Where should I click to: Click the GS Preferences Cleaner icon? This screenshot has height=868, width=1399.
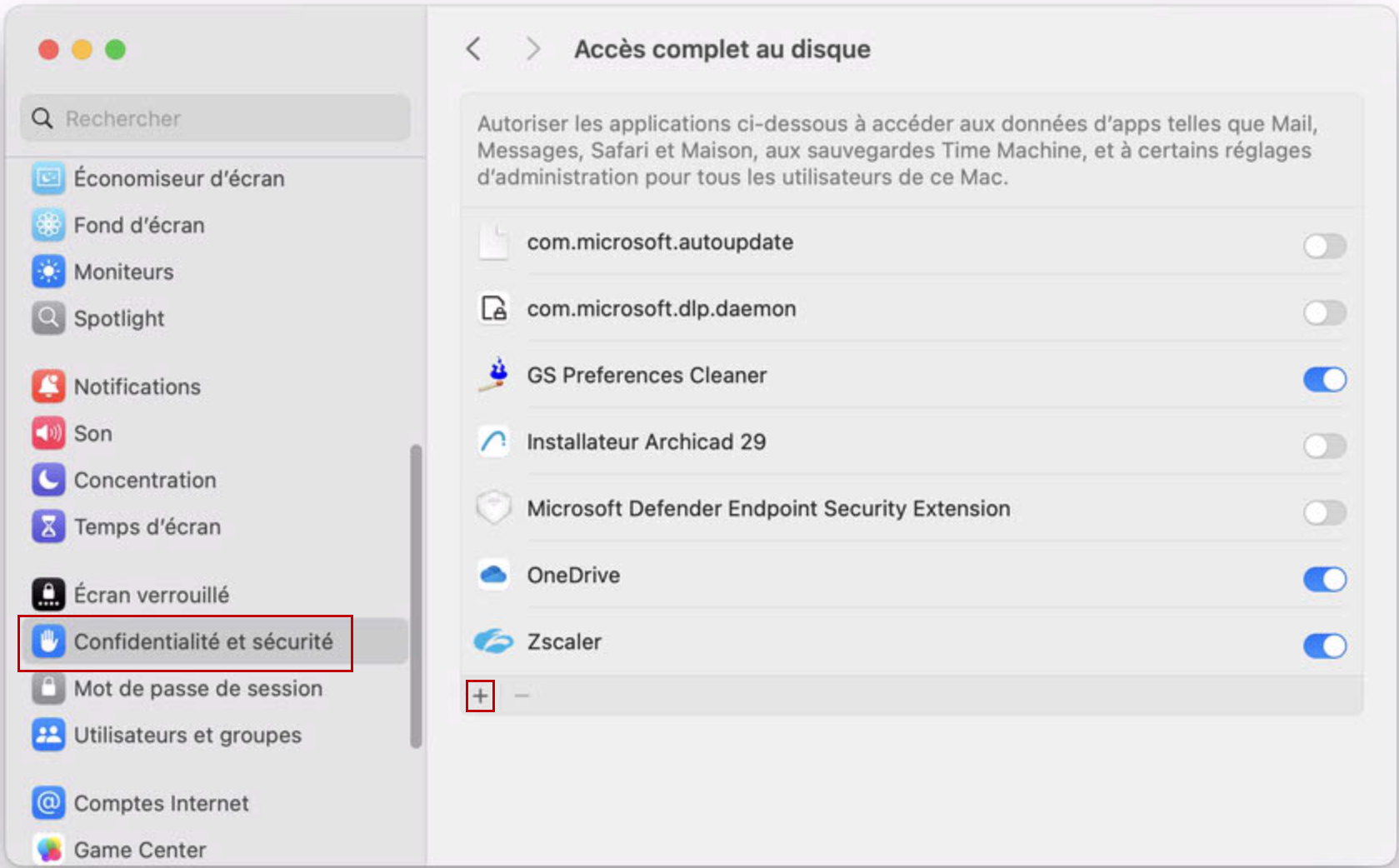[x=493, y=376]
